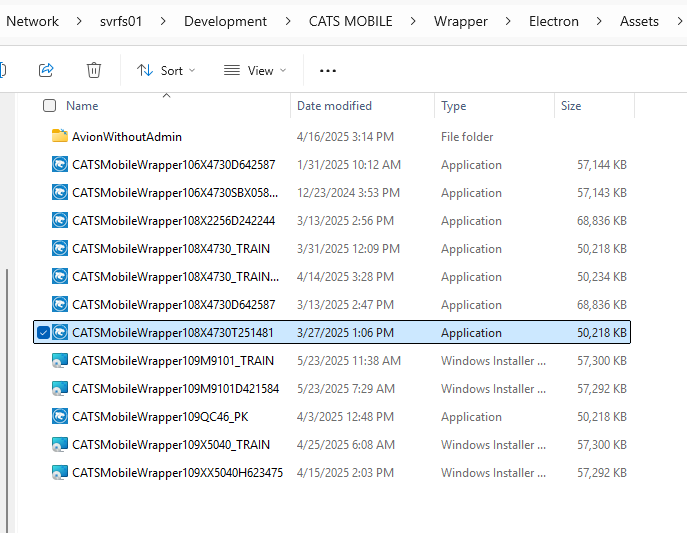Go to svrfs01 in the breadcrumb
The width and height of the screenshot is (687, 533).
pos(121,21)
